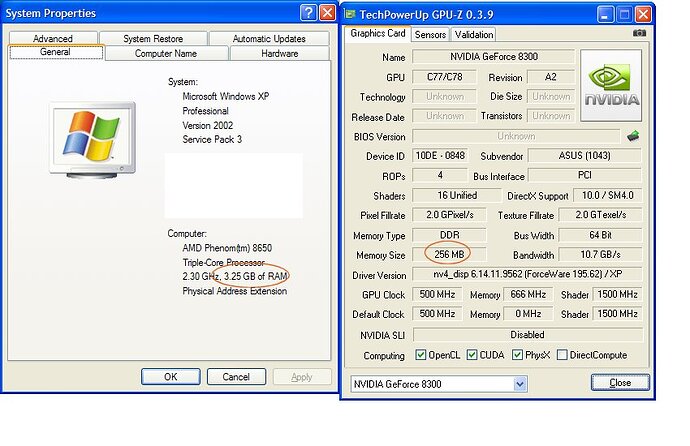This screenshot has height=446, width=690.
Task: Select the Graphics Card tab in GPU-Z
Action: 378,33
